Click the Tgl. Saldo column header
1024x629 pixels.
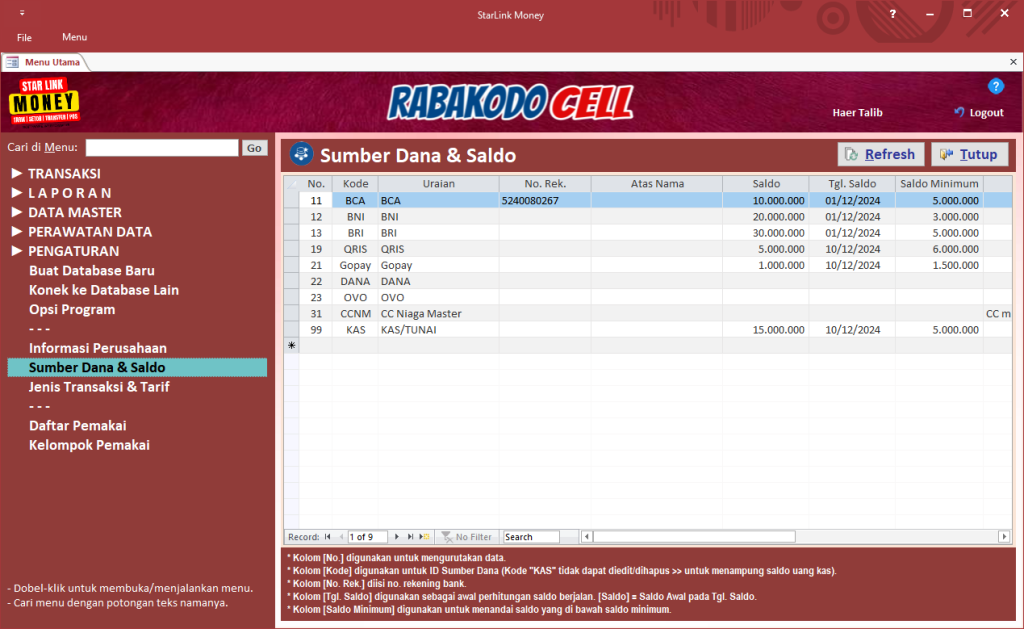click(852, 184)
